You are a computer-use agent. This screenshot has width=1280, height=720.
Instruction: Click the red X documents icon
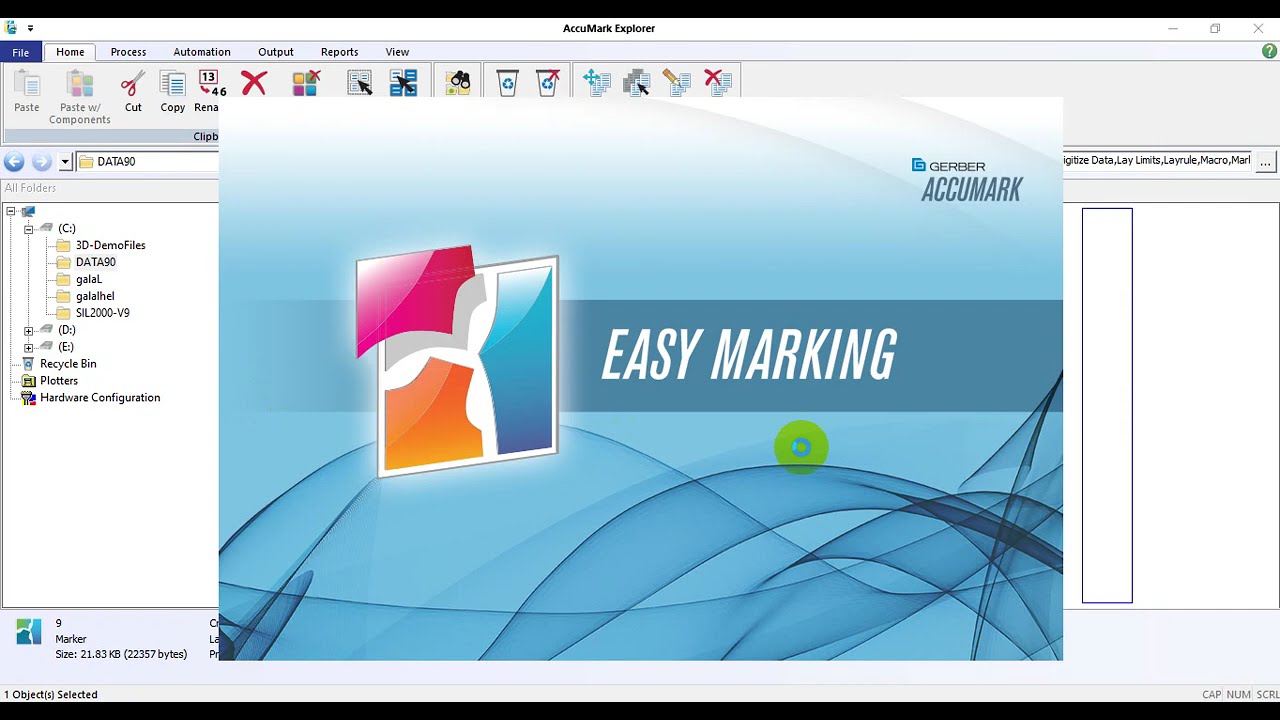coord(718,83)
